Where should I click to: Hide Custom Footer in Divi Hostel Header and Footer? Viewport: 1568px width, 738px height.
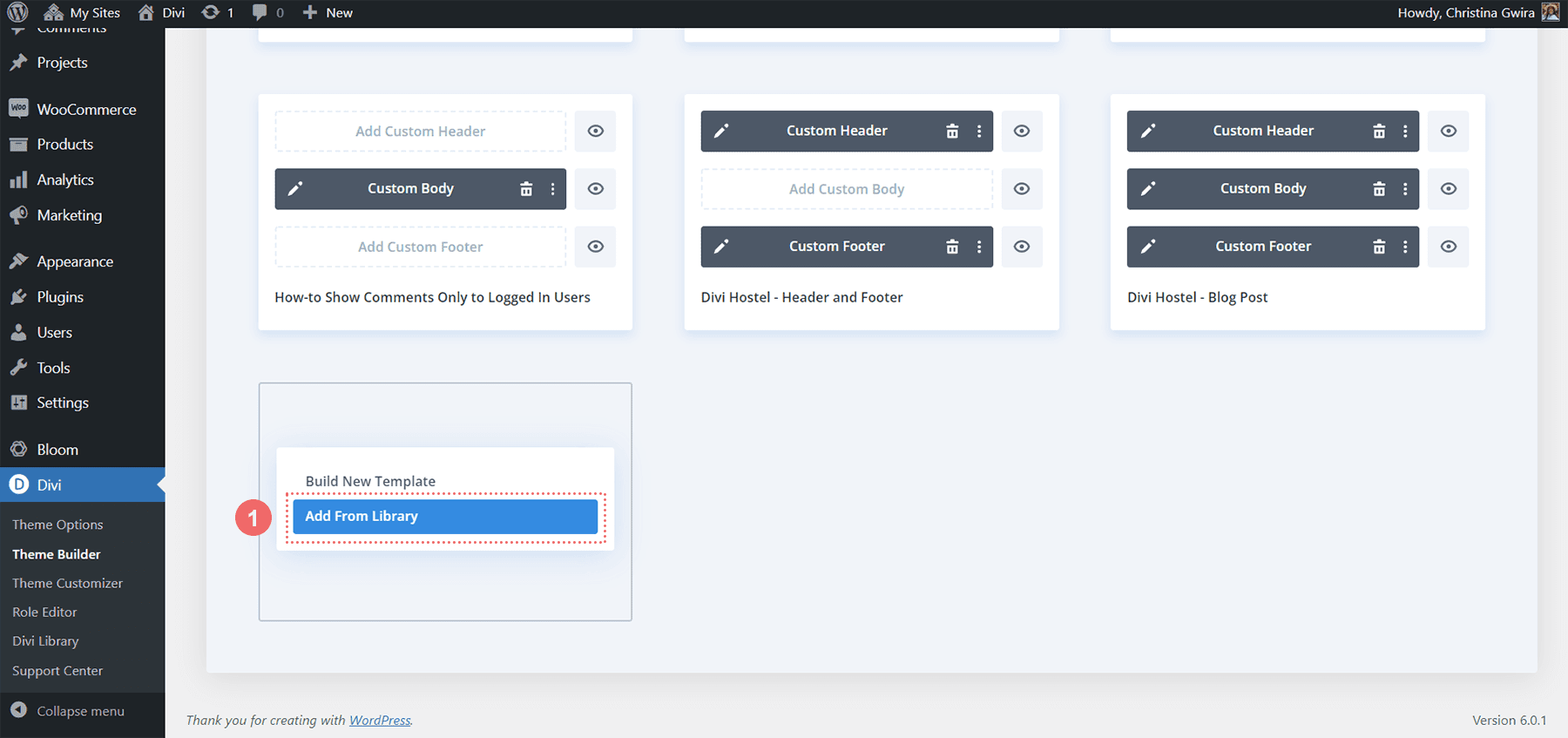pyautogui.click(x=1021, y=247)
